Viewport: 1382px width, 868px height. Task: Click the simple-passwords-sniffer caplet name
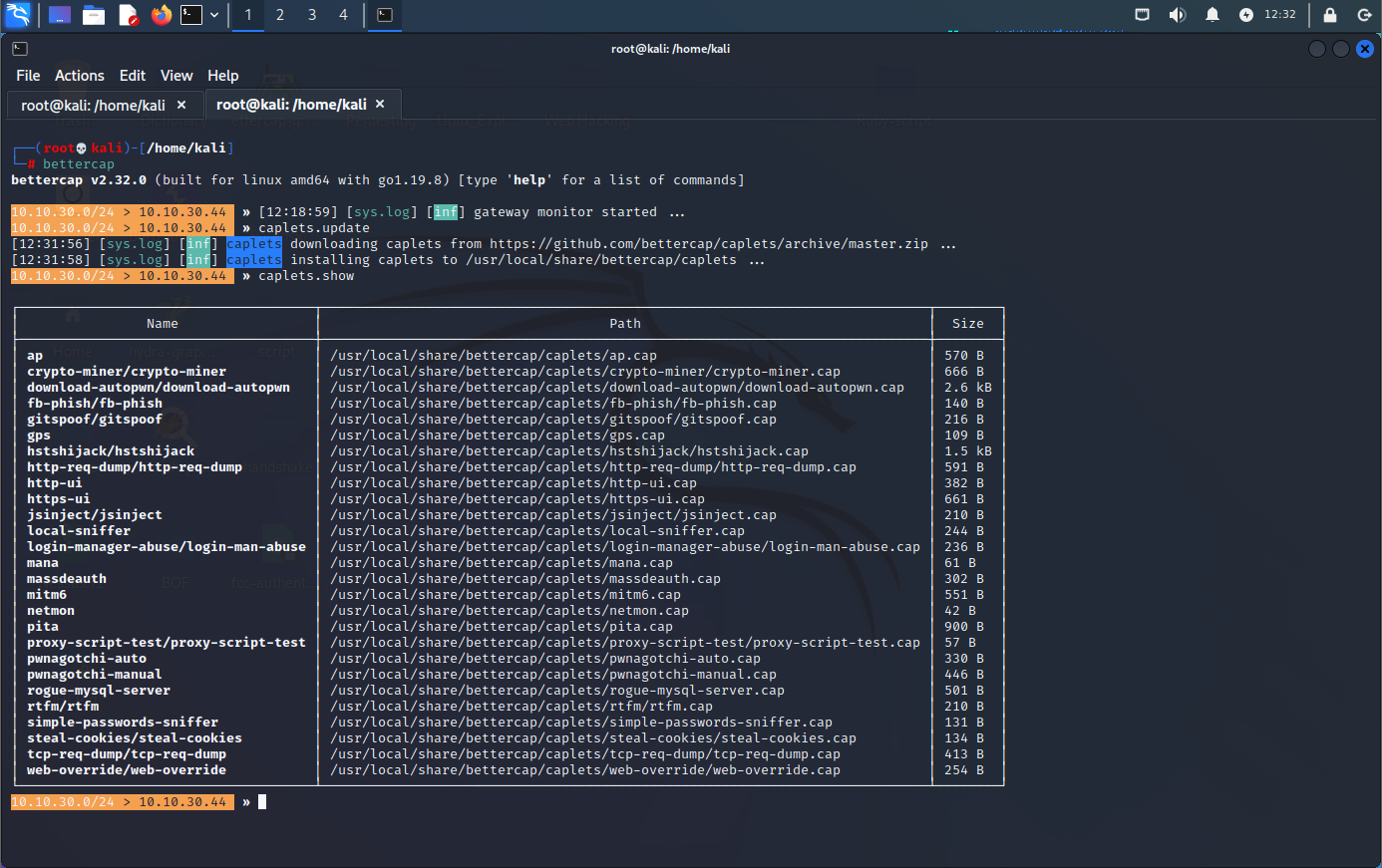click(123, 723)
